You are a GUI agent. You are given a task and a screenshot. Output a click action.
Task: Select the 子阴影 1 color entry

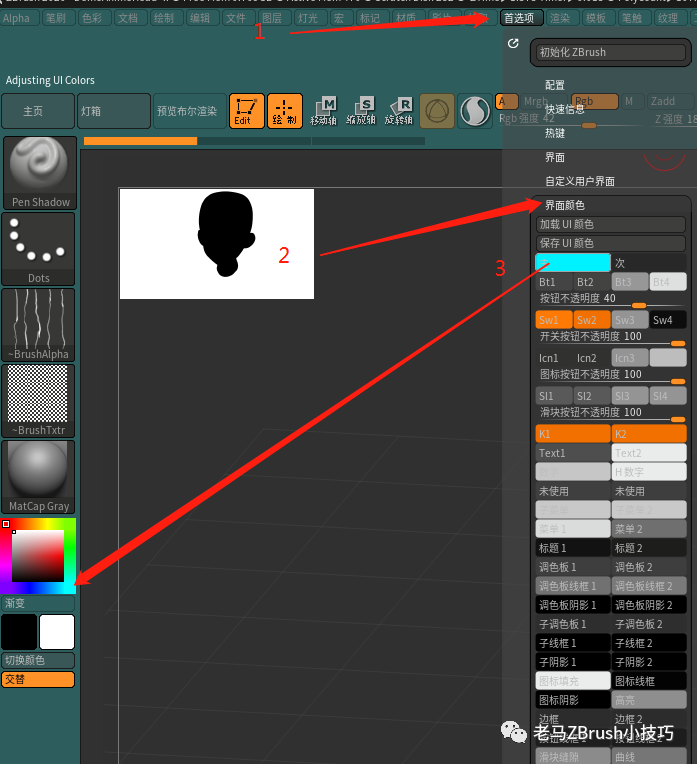[573, 662]
